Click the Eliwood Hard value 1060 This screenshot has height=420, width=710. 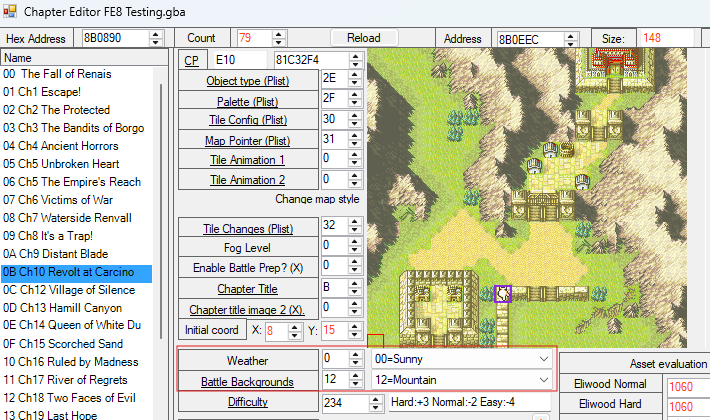click(x=688, y=406)
